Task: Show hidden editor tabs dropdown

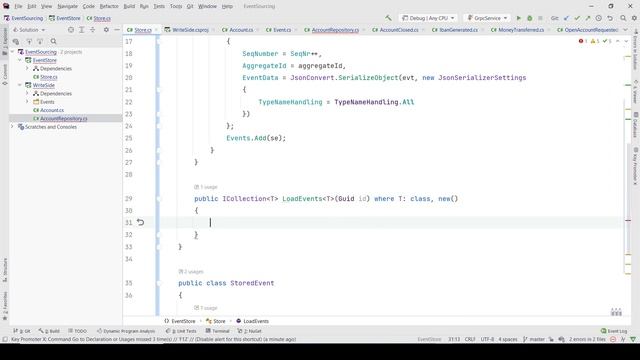Action: click(625, 30)
